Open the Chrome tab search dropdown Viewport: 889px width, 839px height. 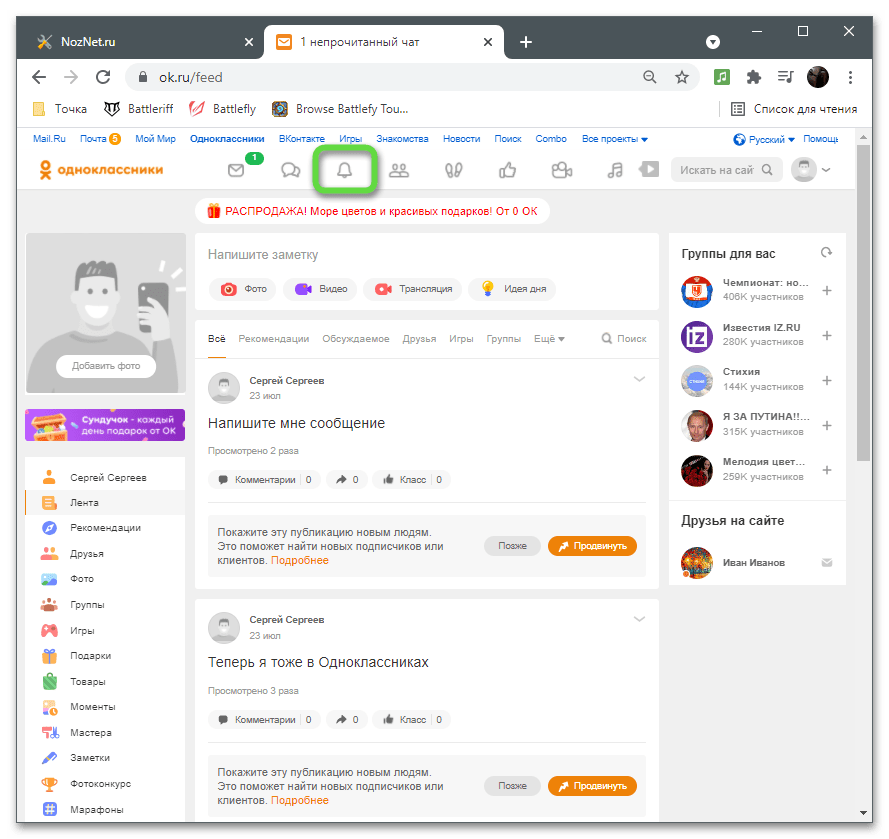pyautogui.click(x=713, y=42)
